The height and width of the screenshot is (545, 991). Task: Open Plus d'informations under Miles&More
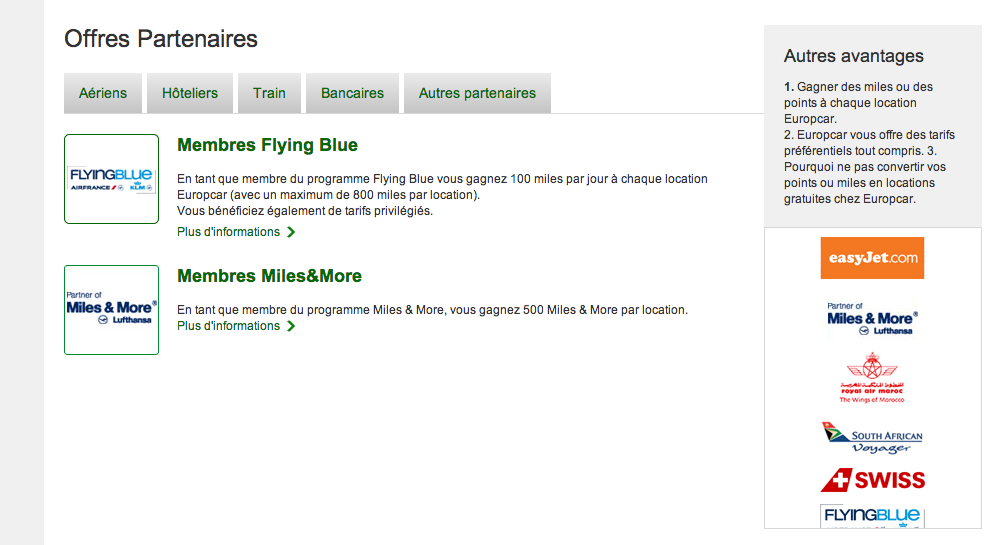(x=228, y=326)
